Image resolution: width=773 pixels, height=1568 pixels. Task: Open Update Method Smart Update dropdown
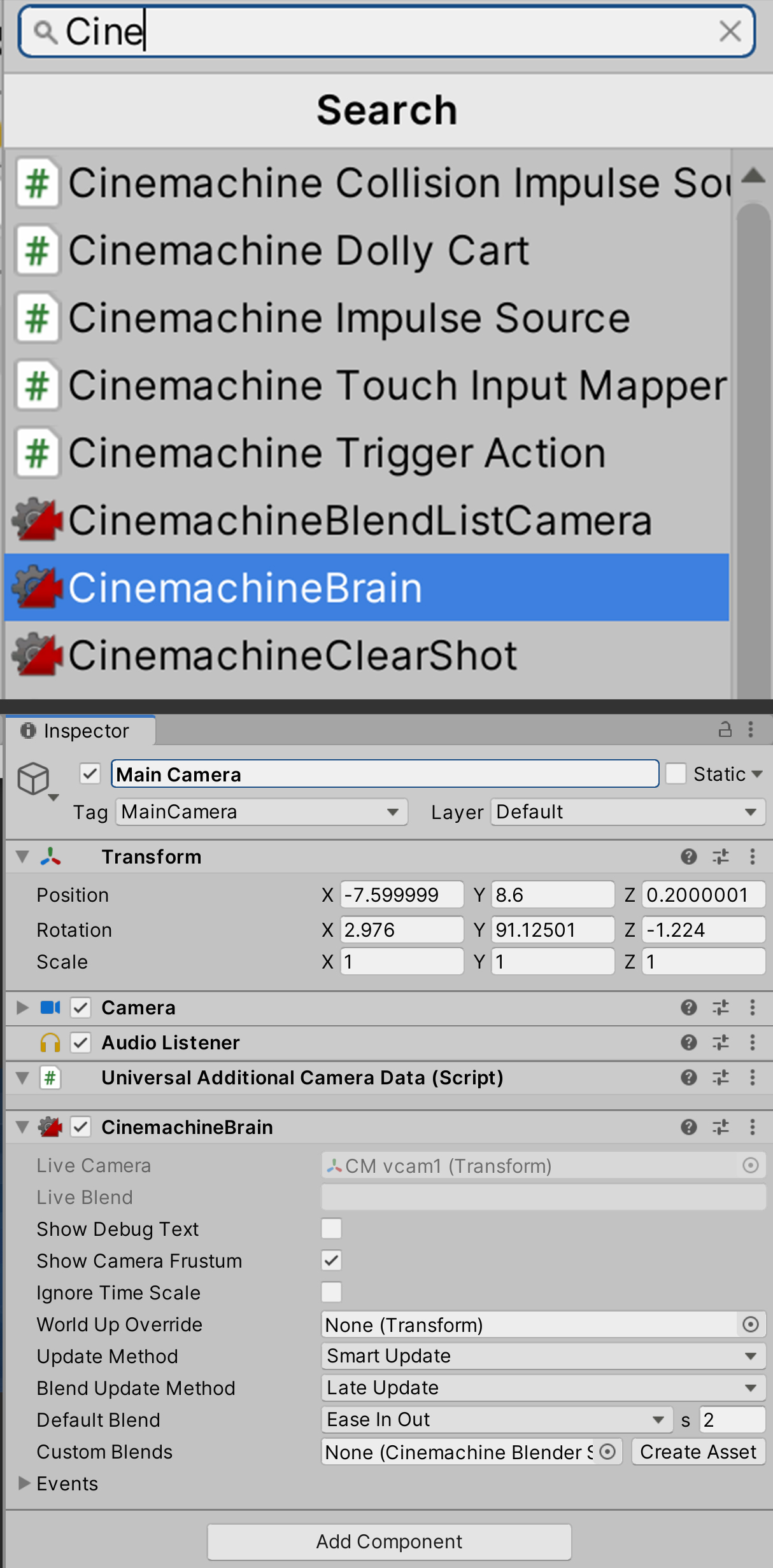coord(543,1356)
